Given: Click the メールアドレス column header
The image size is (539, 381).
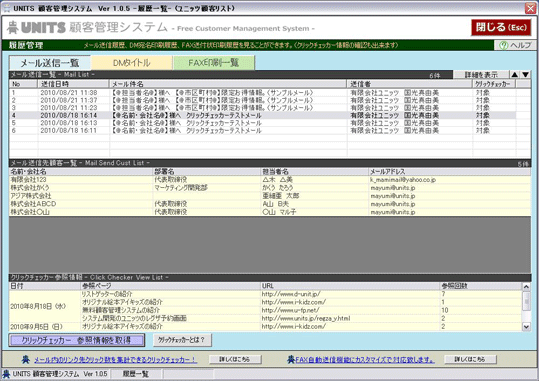Looking at the screenshot, I should point(450,171).
